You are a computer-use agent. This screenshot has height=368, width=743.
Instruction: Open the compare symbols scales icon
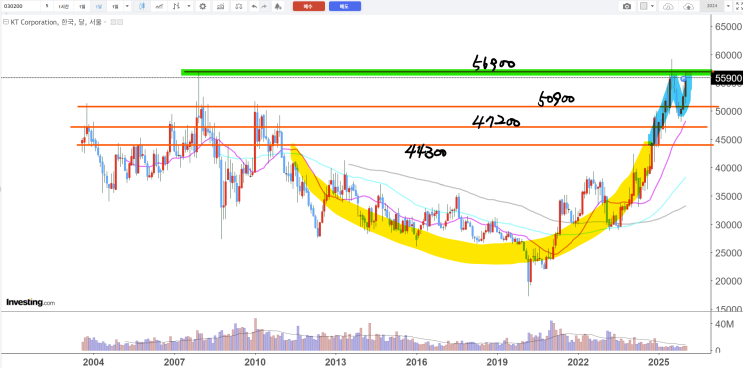tap(238, 6)
